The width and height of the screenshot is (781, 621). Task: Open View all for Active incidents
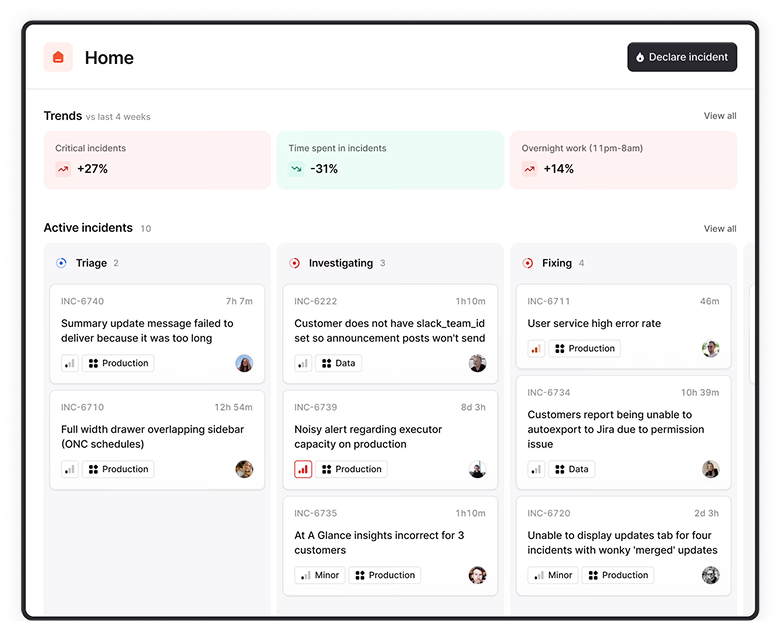click(720, 229)
